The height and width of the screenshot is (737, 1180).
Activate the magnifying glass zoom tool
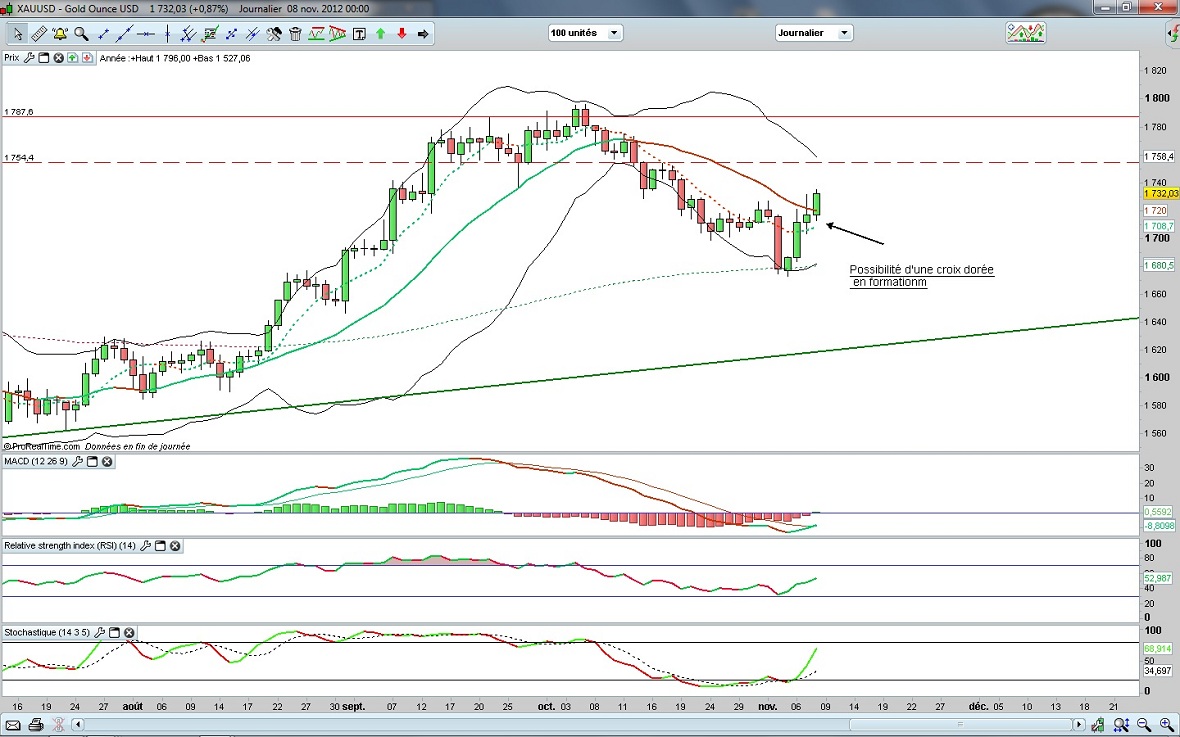81,34
